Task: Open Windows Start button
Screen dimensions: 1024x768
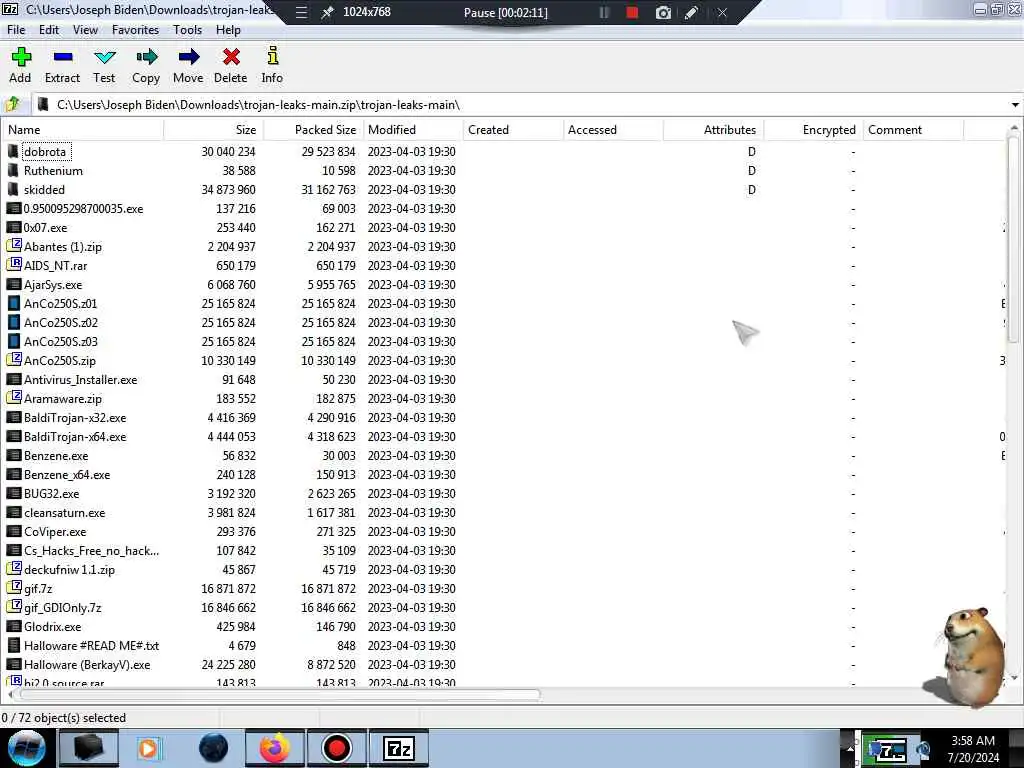Action: pyautogui.click(x=26, y=748)
